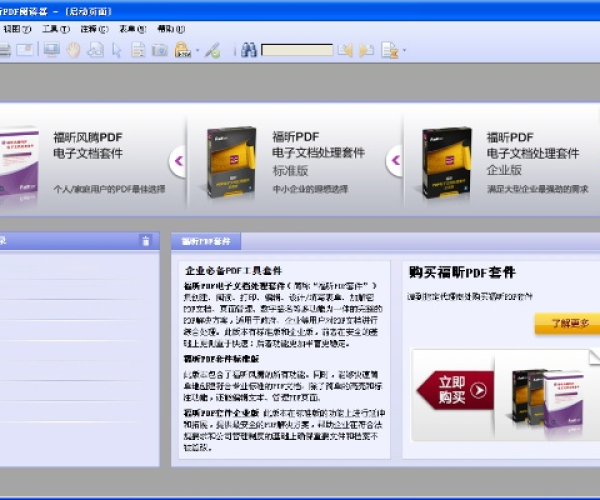Select the text selection page icon
Viewport: 600px width, 500px height.
[138, 50]
